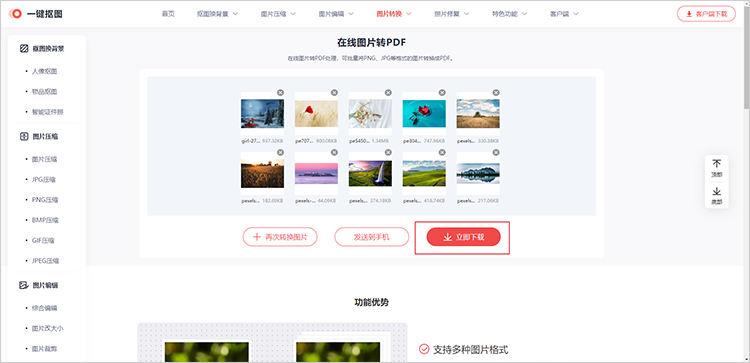Select the green hills thumbnail
The width and height of the screenshot is (750, 363).
[x=424, y=173]
